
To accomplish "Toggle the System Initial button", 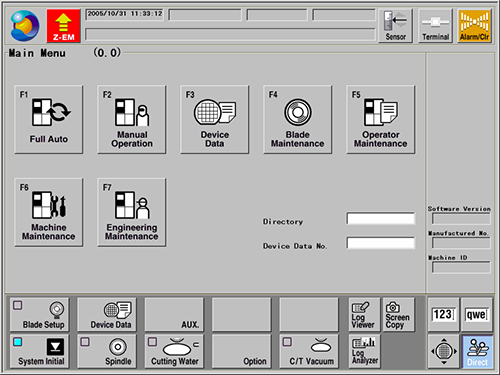I will (40, 351).
